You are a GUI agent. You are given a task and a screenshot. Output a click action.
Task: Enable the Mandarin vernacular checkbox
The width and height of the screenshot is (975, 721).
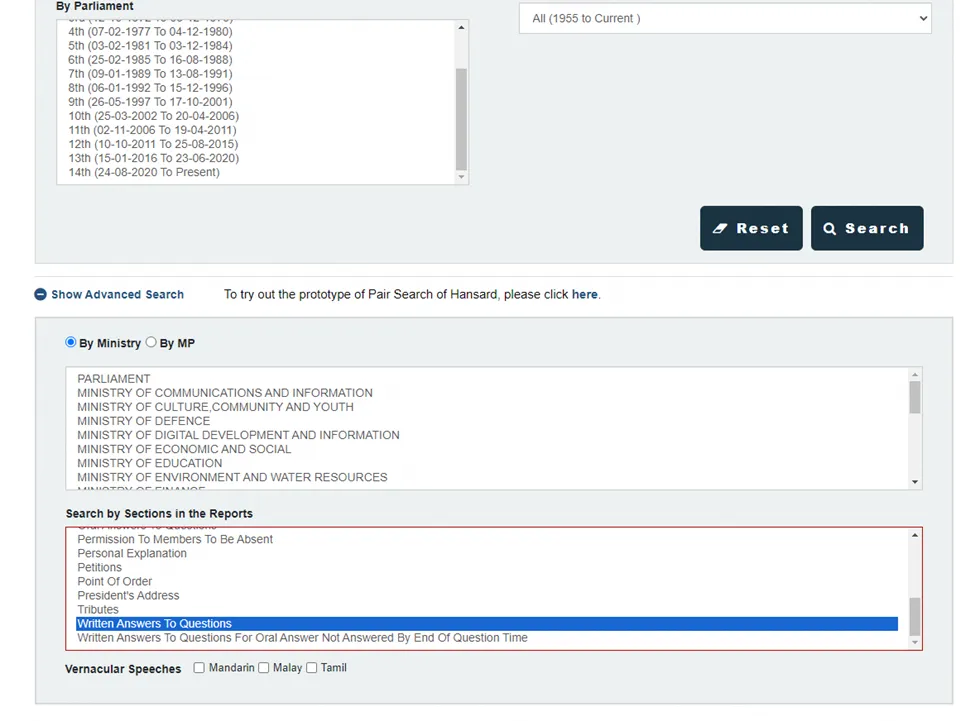[x=200, y=668]
